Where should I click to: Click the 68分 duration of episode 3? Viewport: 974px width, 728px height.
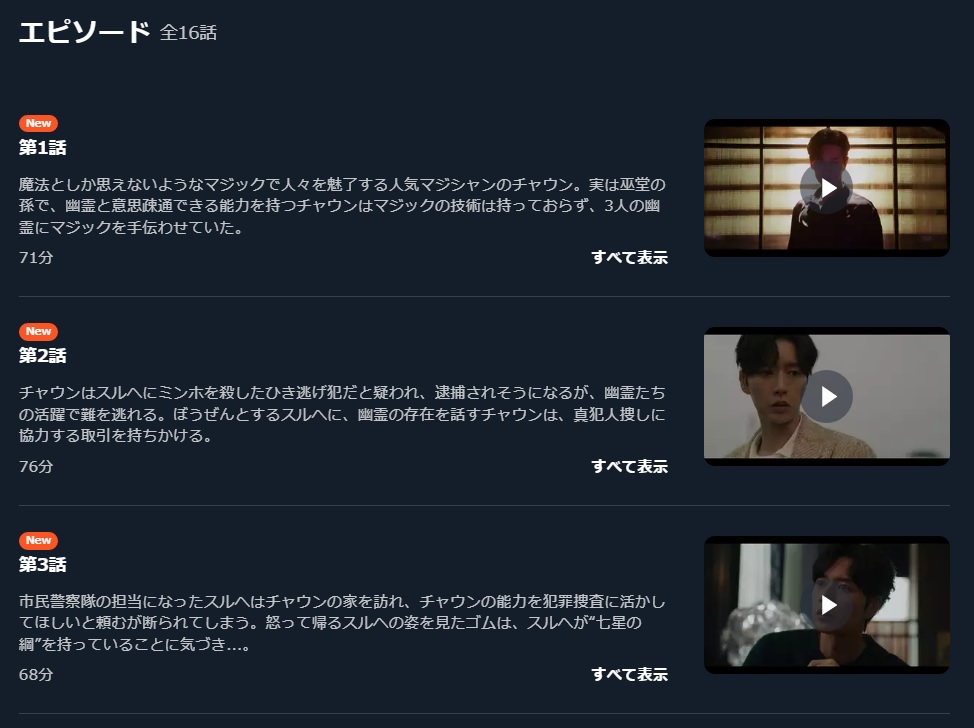pyautogui.click(x=36, y=674)
